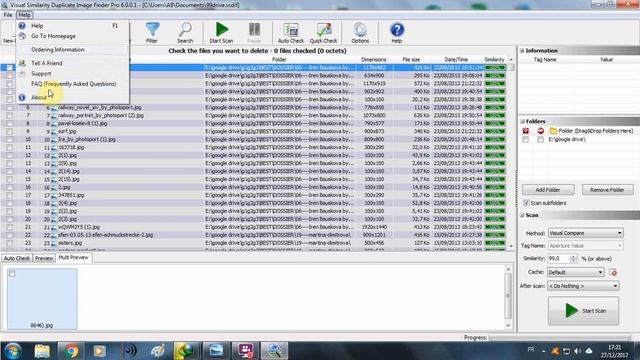Viewport: 640px width, 360px height.
Task: Click the preview pane vertical scrollbar
Action: (x=508, y=297)
